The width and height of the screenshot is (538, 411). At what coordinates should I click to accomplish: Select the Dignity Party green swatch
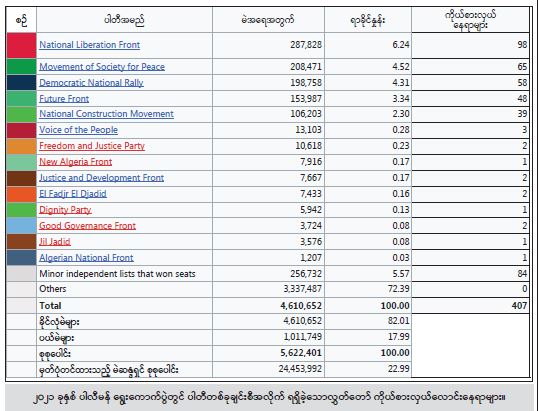[x=21, y=210]
